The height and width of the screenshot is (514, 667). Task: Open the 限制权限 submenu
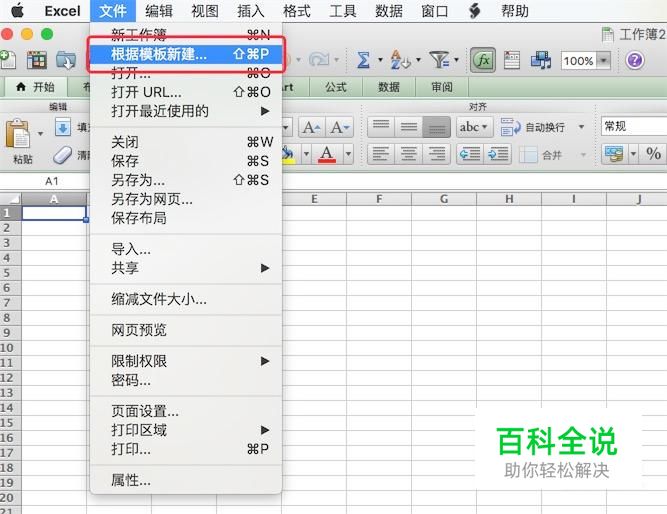(186, 361)
